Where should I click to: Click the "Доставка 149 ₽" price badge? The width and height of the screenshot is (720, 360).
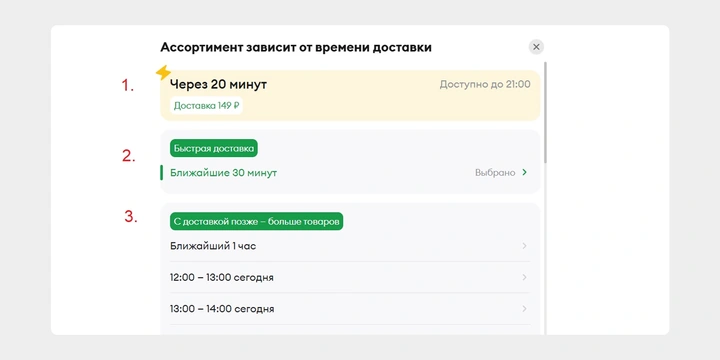click(207, 106)
